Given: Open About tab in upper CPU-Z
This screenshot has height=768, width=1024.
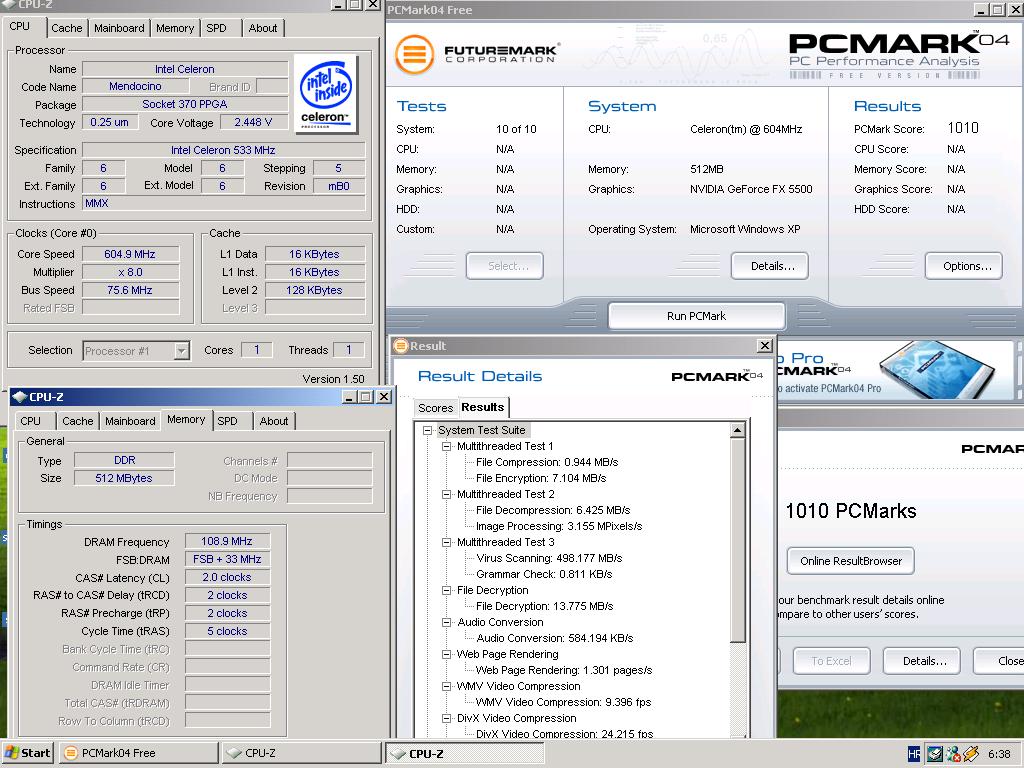Looking at the screenshot, I should 263,28.
